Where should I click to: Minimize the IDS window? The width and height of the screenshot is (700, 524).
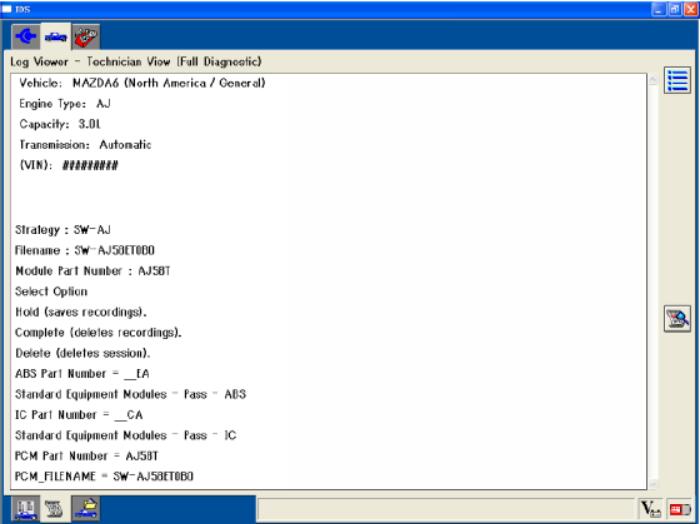pyautogui.click(x=658, y=9)
